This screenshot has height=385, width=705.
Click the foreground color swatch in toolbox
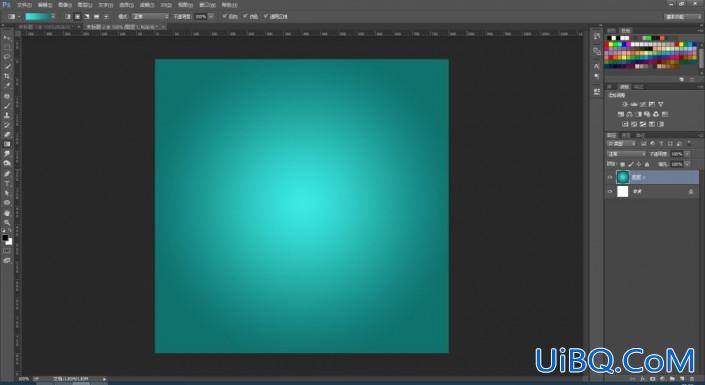pos(5,237)
